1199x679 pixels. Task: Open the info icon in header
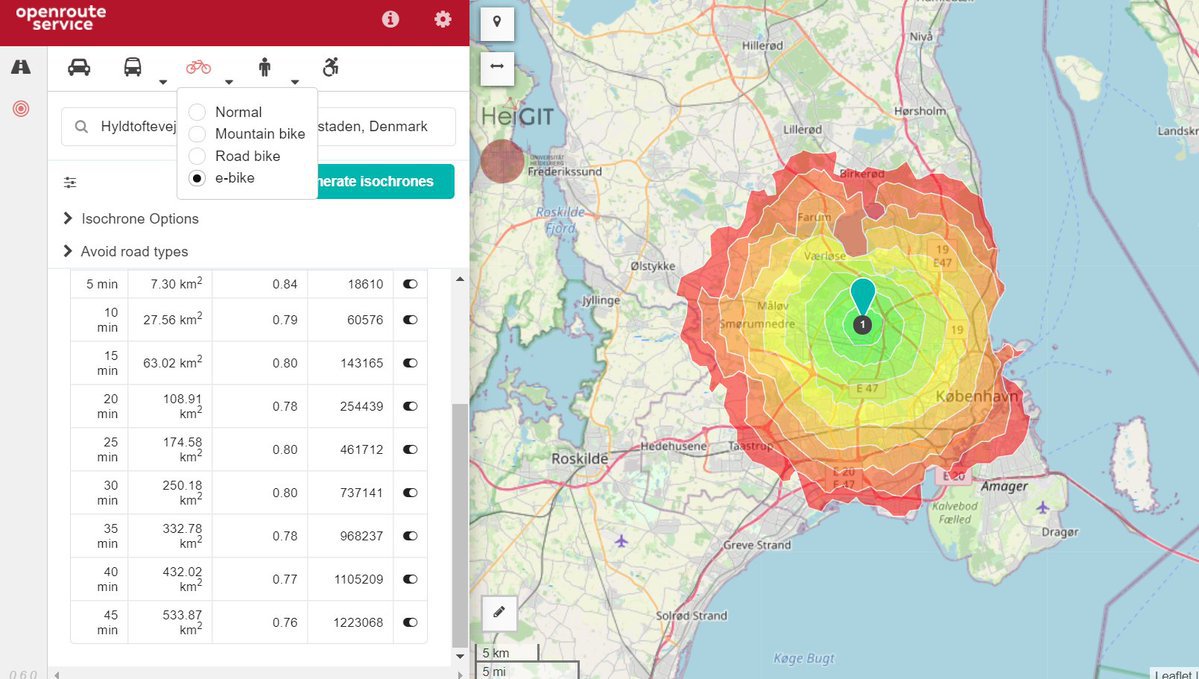click(391, 19)
